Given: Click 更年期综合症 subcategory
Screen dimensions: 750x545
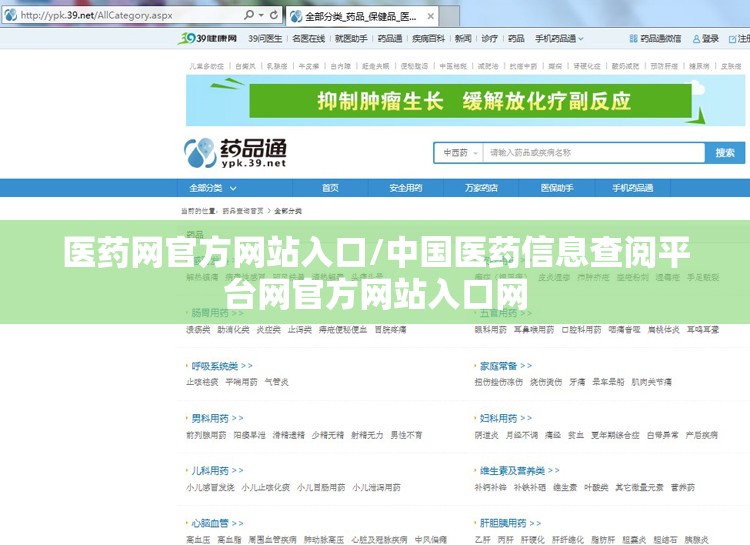Looking at the screenshot, I should tap(615, 435).
